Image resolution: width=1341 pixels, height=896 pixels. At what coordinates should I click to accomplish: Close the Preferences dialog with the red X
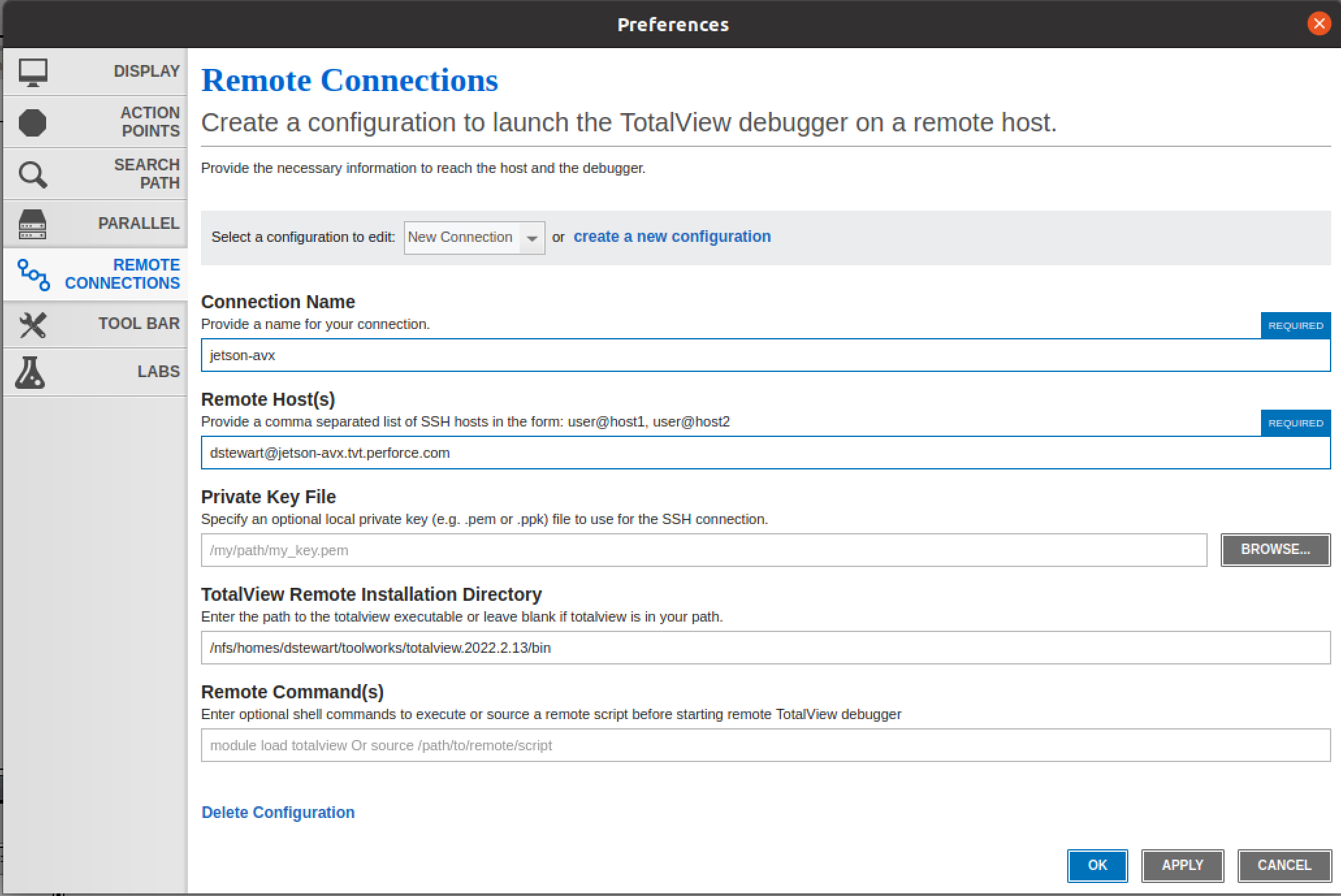pos(1319,24)
